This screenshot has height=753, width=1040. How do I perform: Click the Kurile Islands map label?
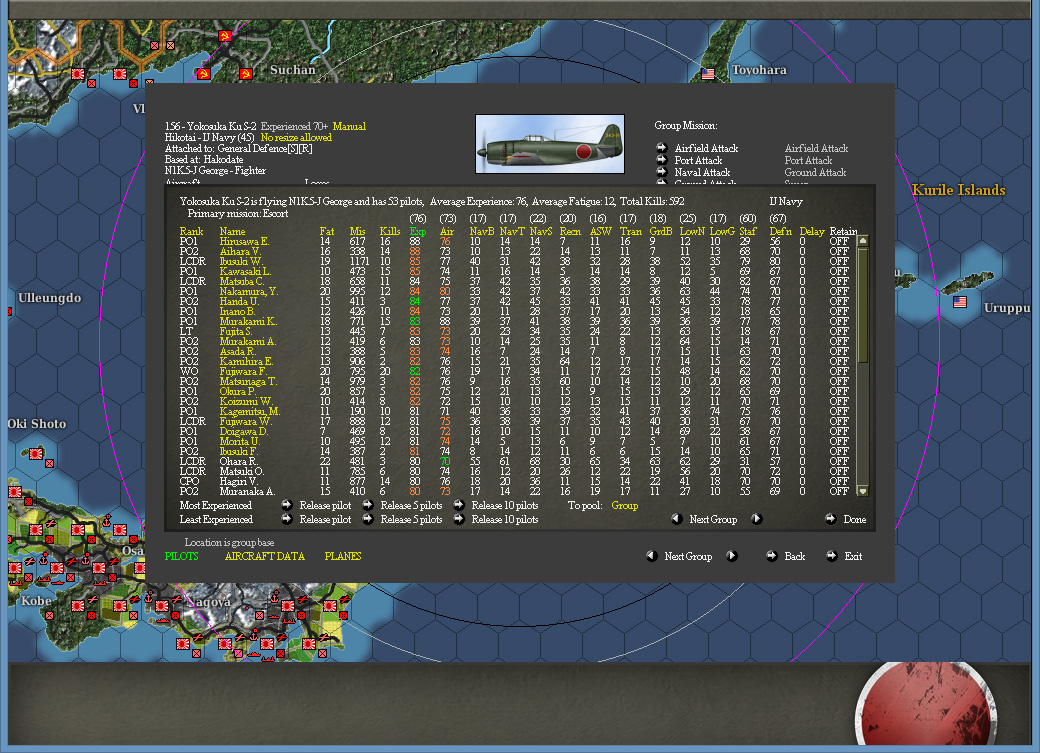point(958,190)
